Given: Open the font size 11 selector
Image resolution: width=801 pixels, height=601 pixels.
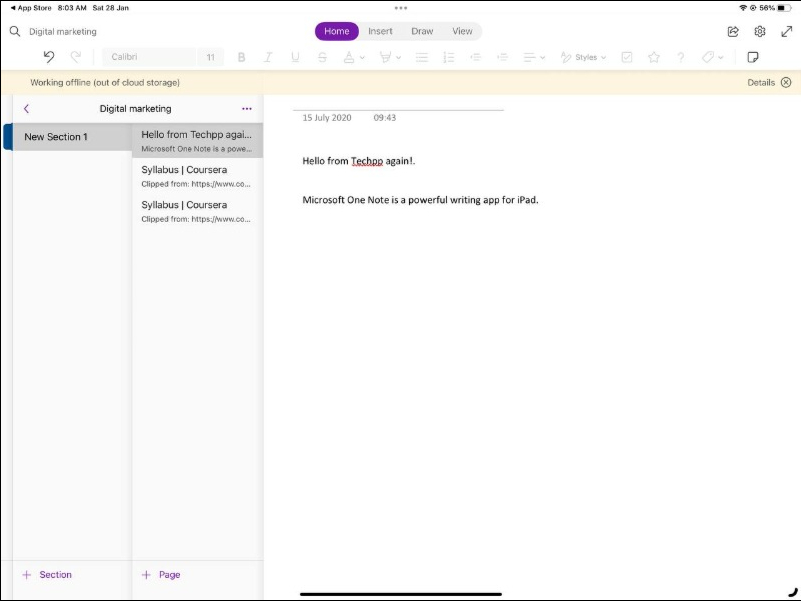Looking at the screenshot, I should coord(211,57).
